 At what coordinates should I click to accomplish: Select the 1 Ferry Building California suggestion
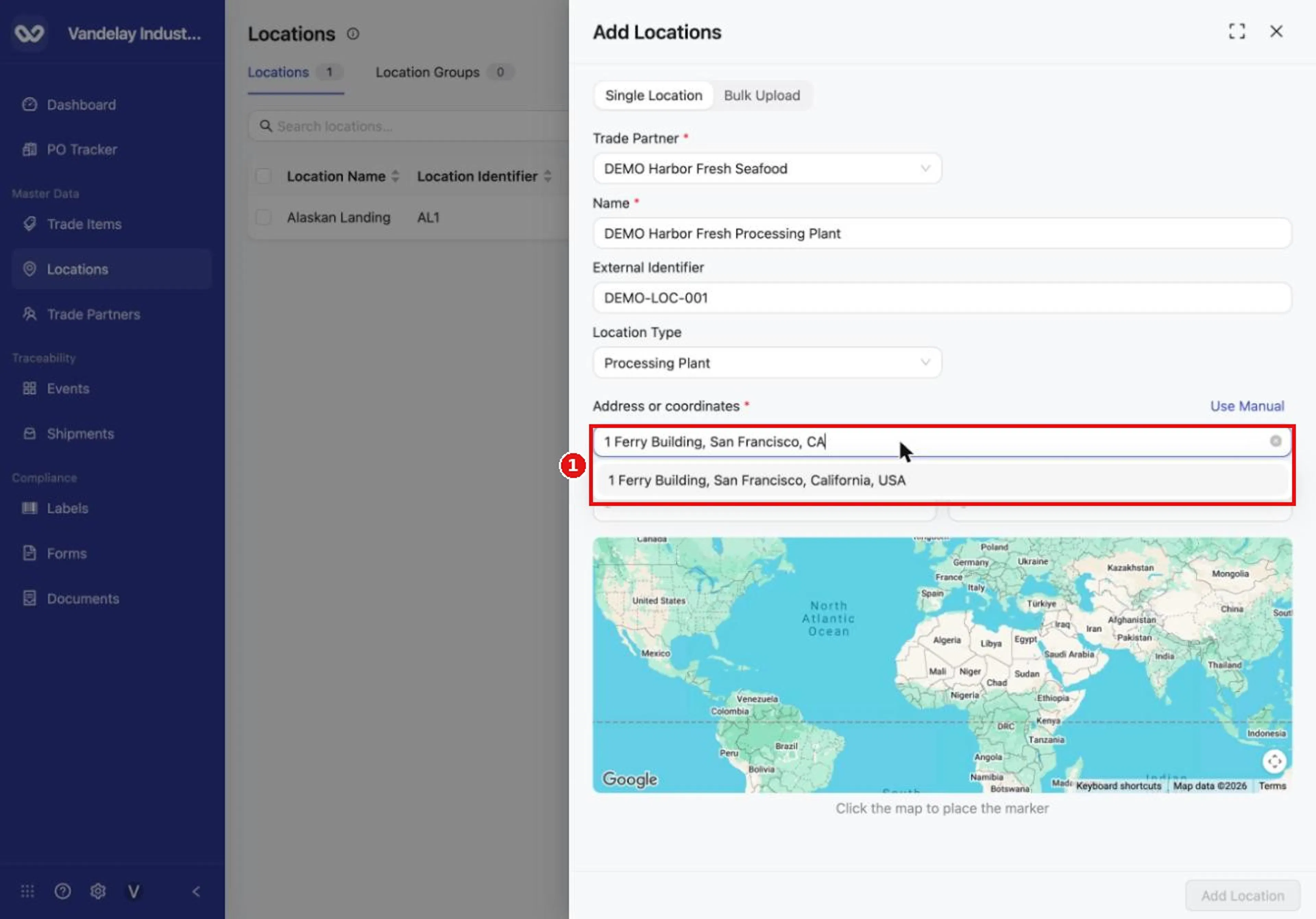click(x=942, y=481)
